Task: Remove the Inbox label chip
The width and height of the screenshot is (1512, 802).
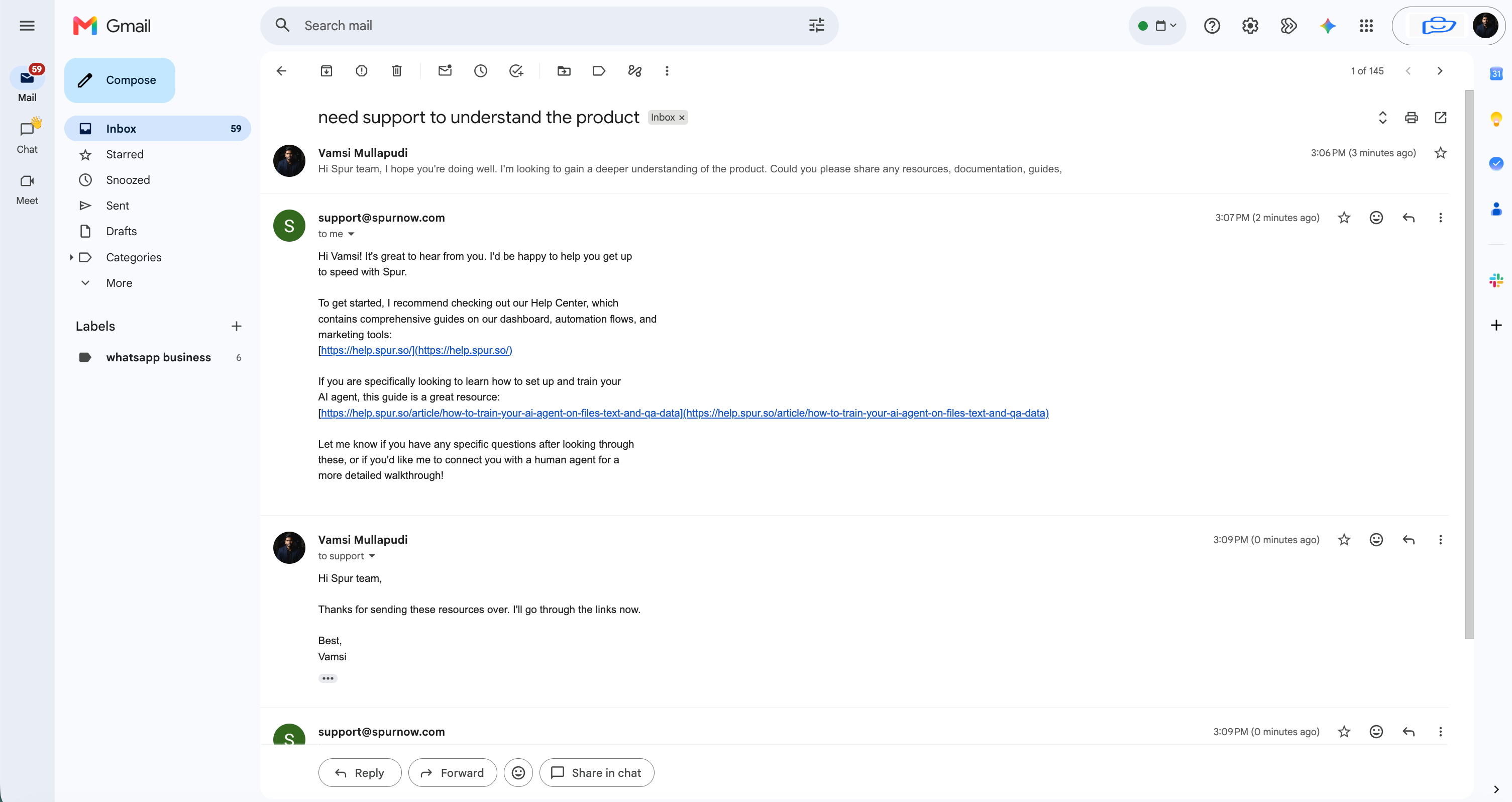Action: [682, 118]
